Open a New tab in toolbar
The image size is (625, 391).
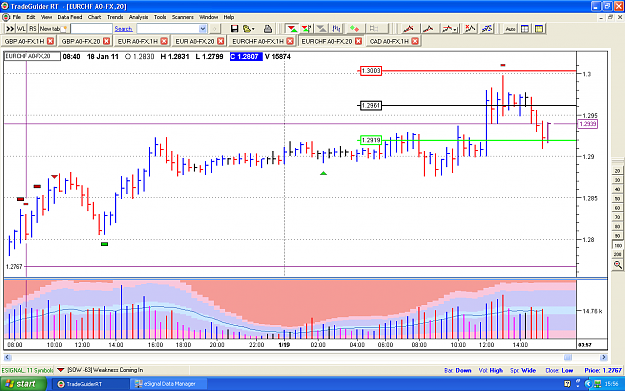53,29
